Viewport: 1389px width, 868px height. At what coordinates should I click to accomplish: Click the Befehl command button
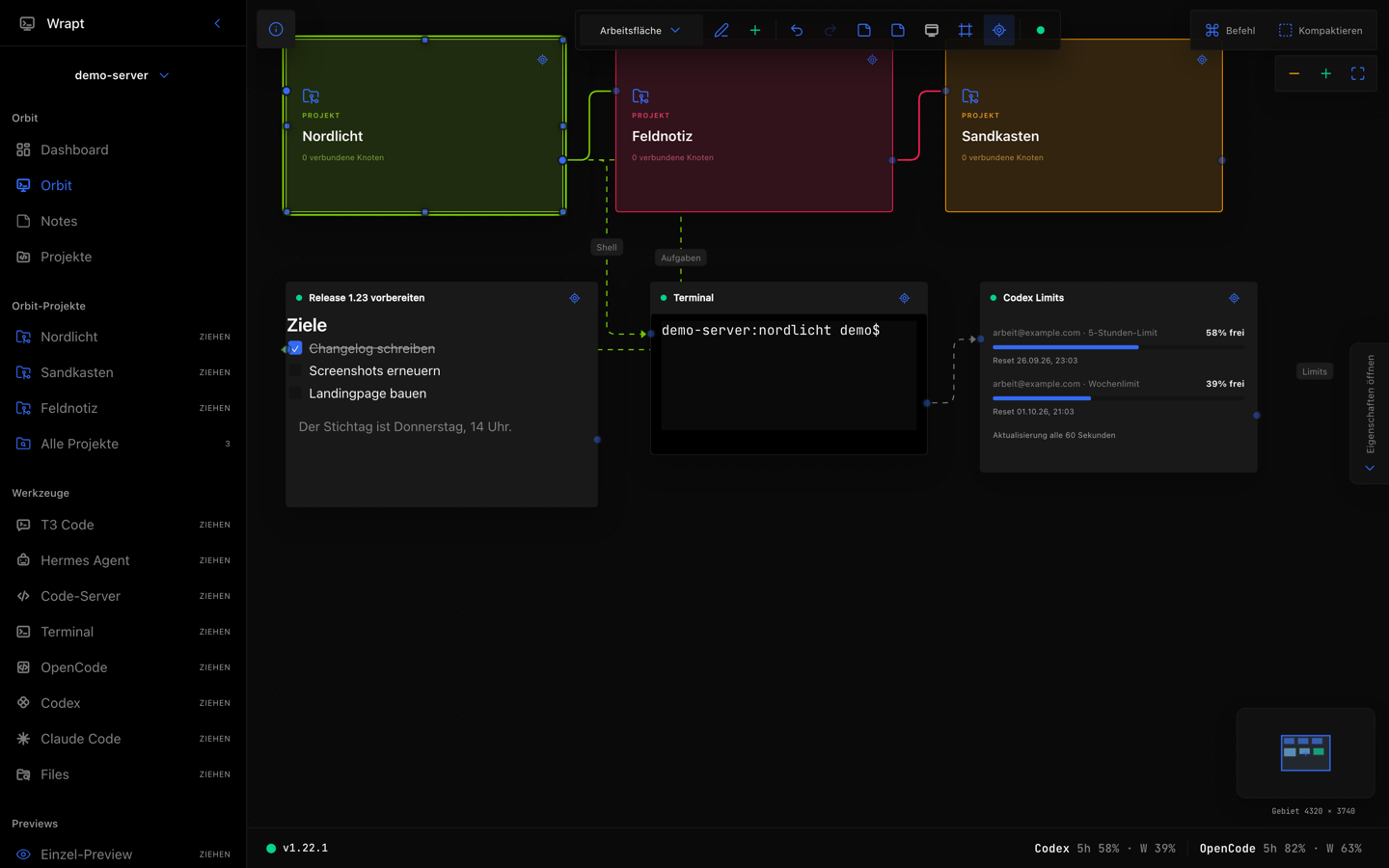(1230, 30)
